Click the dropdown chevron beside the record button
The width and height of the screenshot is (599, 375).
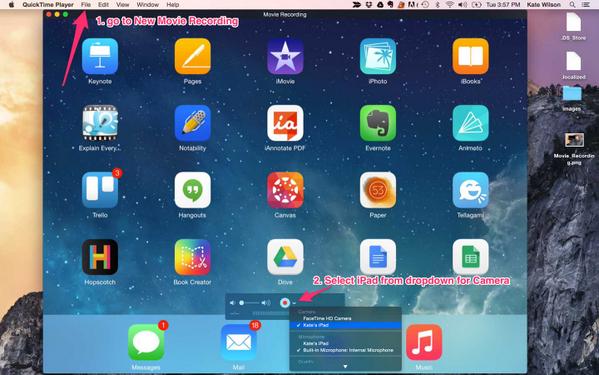click(x=294, y=303)
